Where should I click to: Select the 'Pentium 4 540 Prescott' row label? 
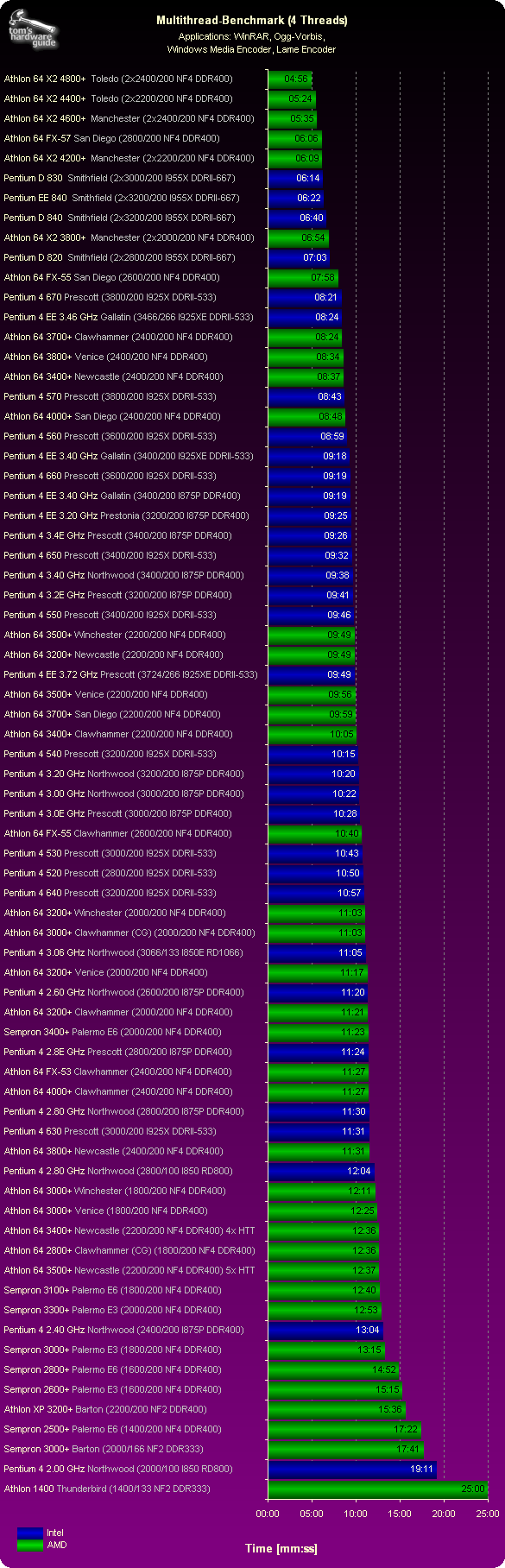click(x=110, y=754)
